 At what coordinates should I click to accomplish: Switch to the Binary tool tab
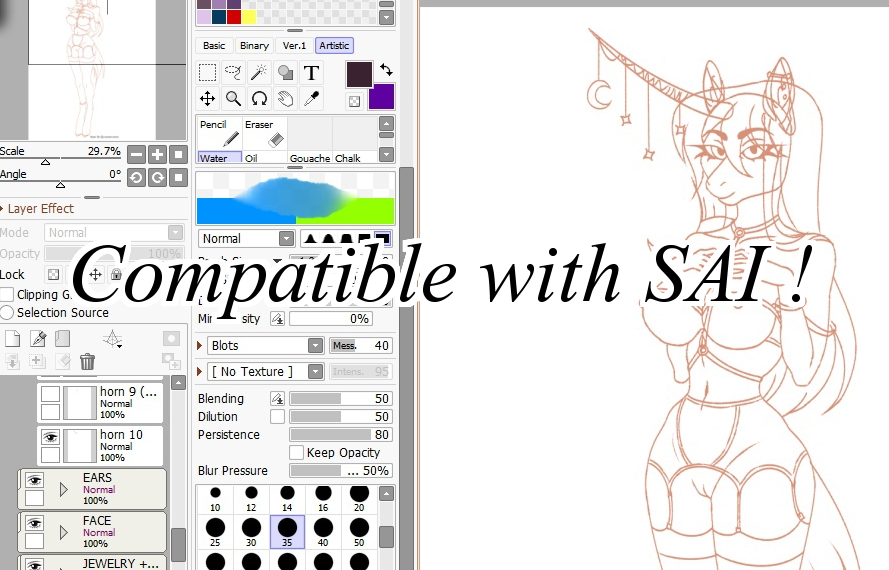click(x=254, y=45)
